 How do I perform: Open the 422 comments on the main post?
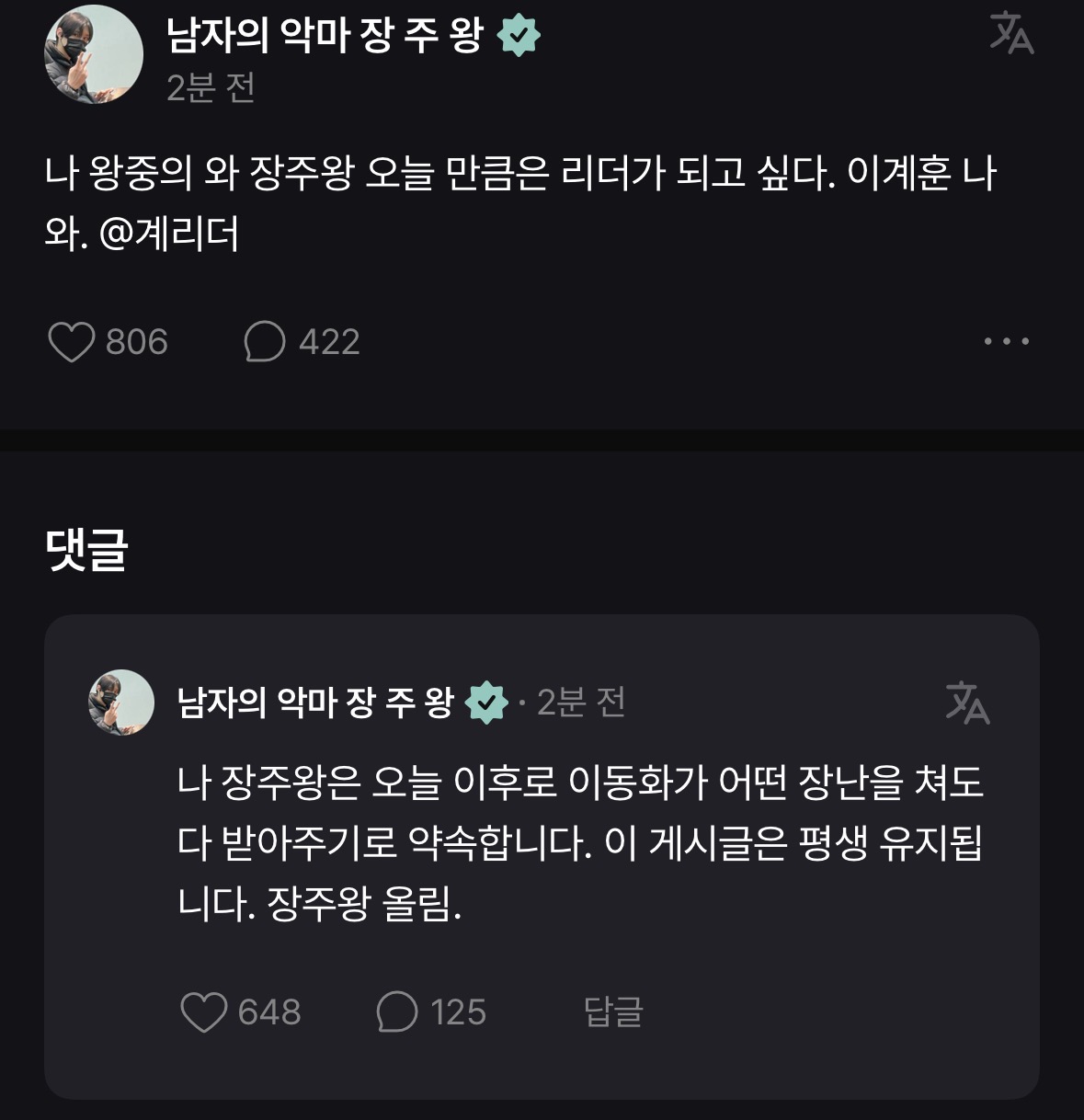(x=265, y=342)
